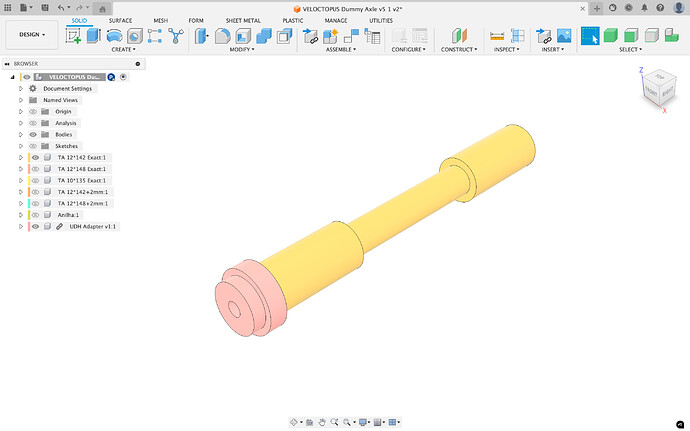The width and height of the screenshot is (690, 431).
Task: Expand the UDH Adapter v1:1 tree node
Action: click(x=21, y=226)
